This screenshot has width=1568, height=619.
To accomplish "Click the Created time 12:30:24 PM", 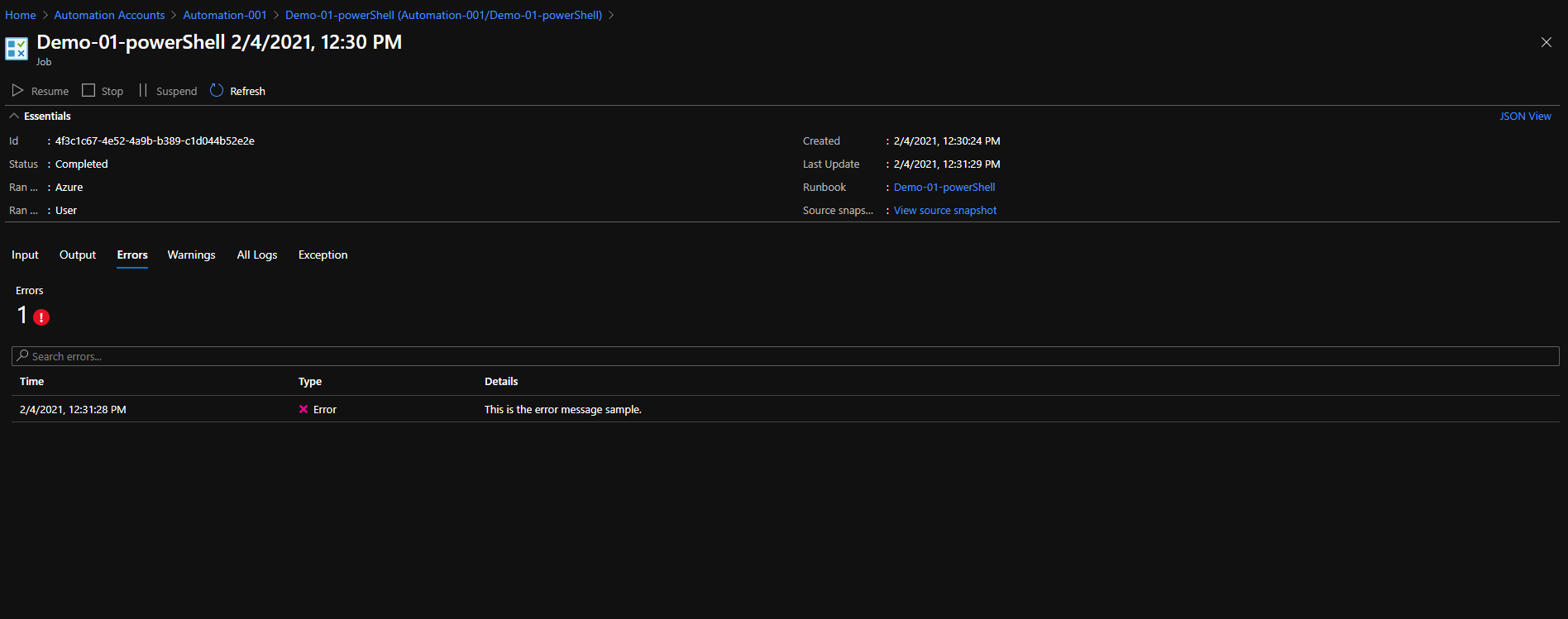I will coord(947,140).
